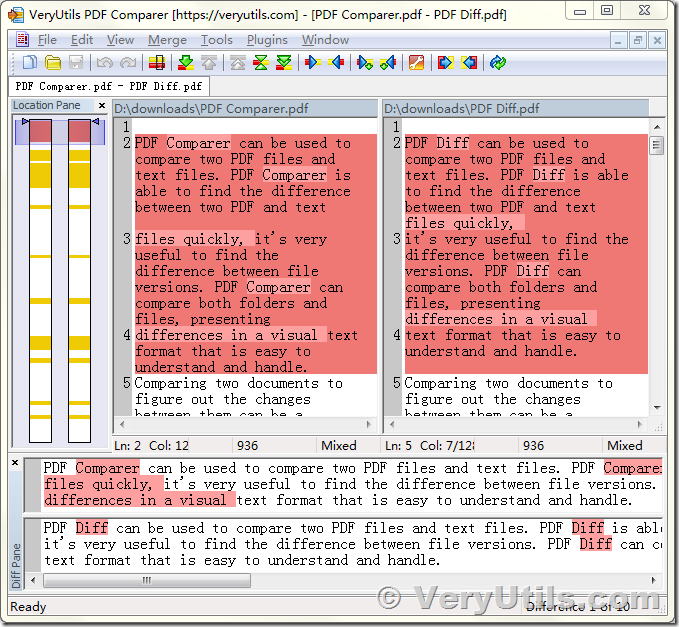Screen dimensions: 679x627
Task: Click Diff Pane scroll right arrow
Action: 653,580
